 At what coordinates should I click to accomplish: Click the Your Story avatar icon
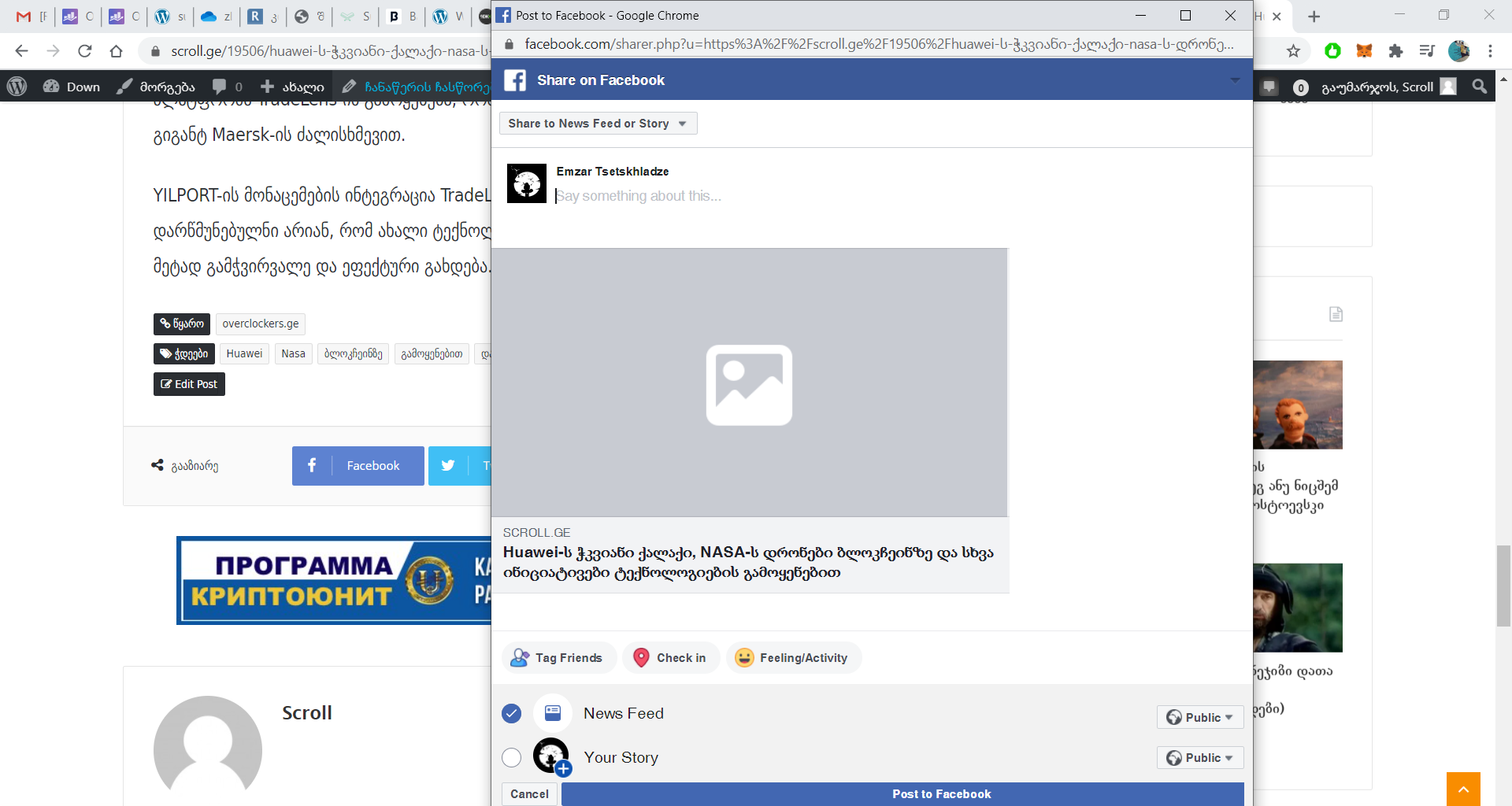click(551, 756)
